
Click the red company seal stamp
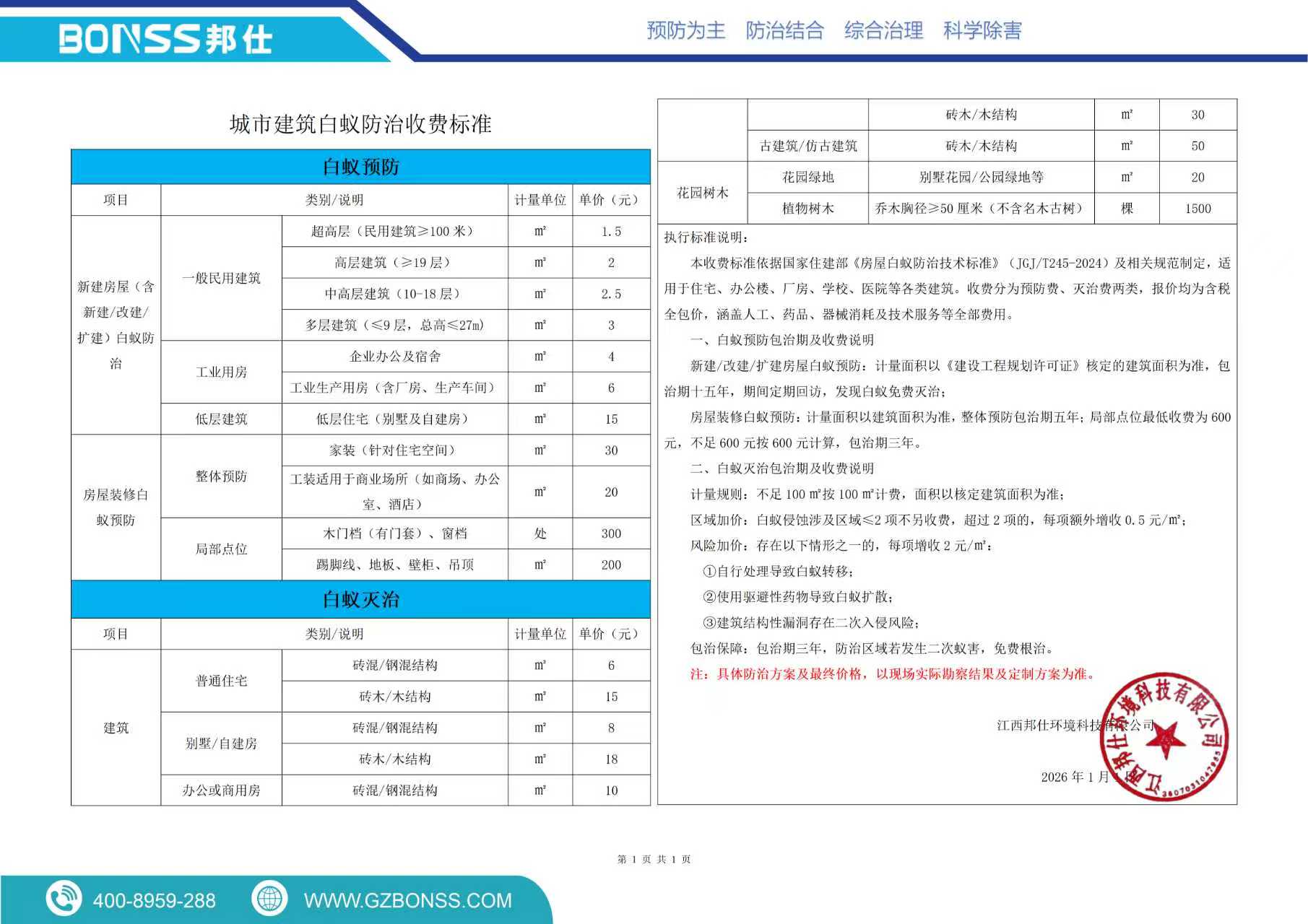(x=1163, y=738)
